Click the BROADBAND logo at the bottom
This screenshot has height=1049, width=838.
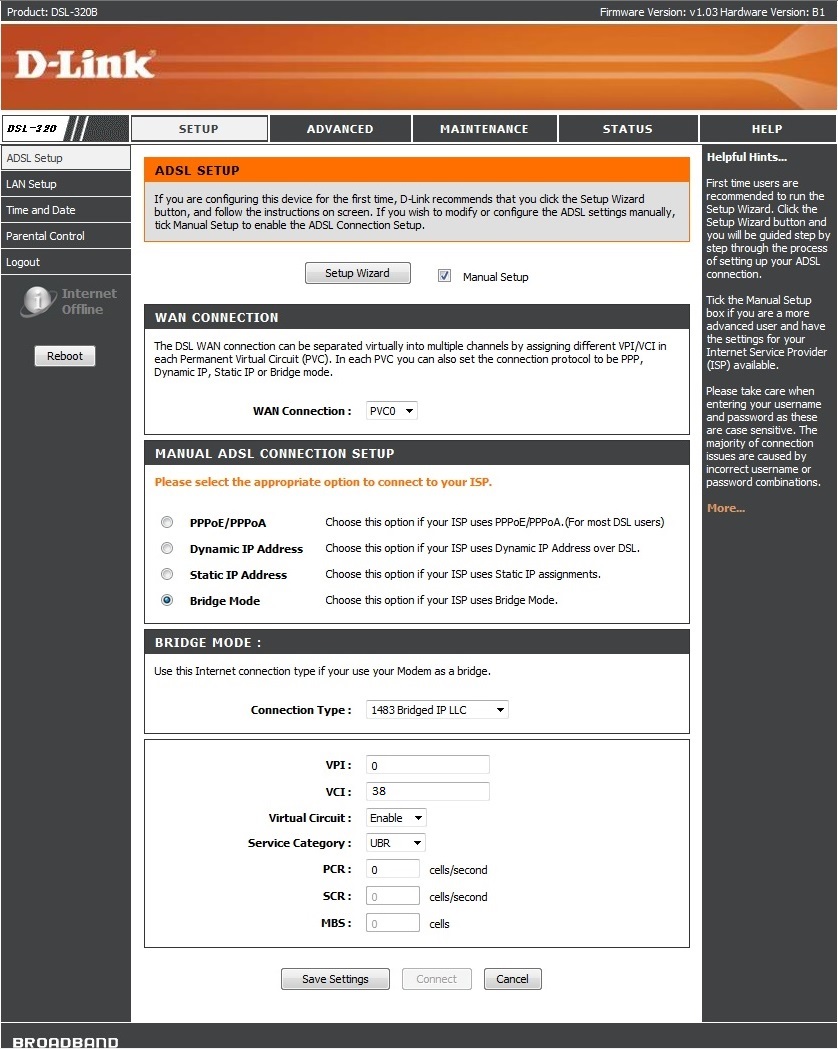click(63, 1041)
